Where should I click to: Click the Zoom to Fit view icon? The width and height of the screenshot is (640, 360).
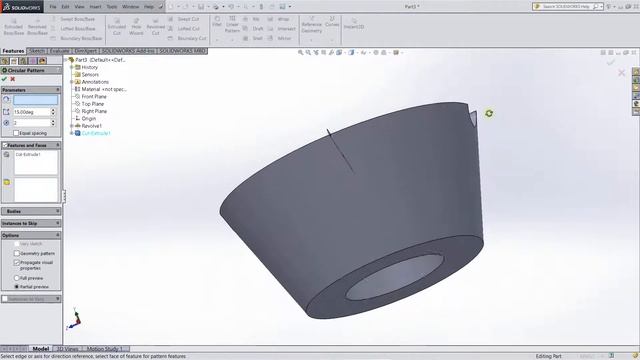tap(300, 53)
